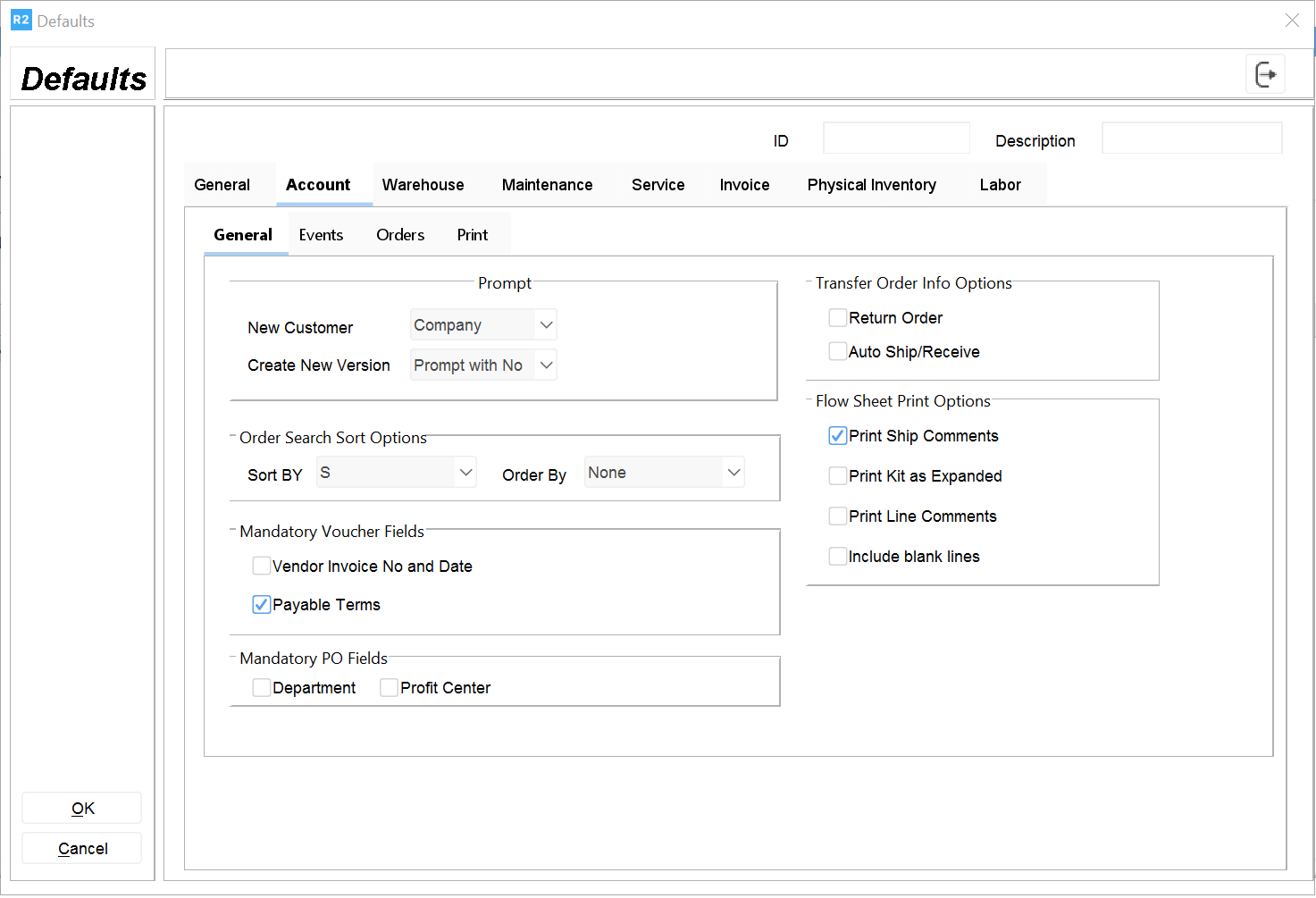Open the Physical Inventory tab
The image size is (1316, 898).
tap(871, 185)
